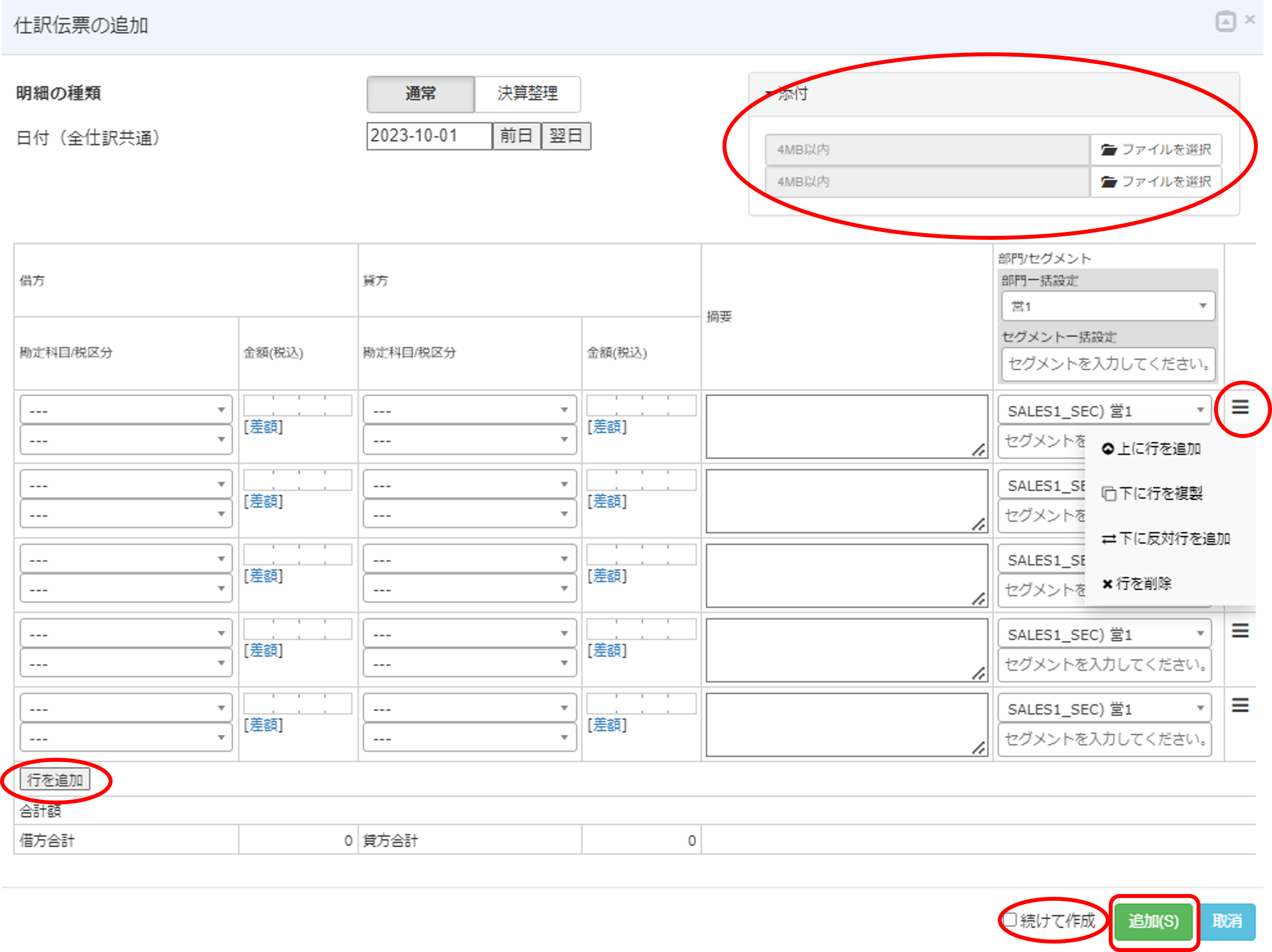Viewport: 1272px width, 952px height.
Task: Open the fourth row's hamburger menu icon
Action: (1240, 631)
